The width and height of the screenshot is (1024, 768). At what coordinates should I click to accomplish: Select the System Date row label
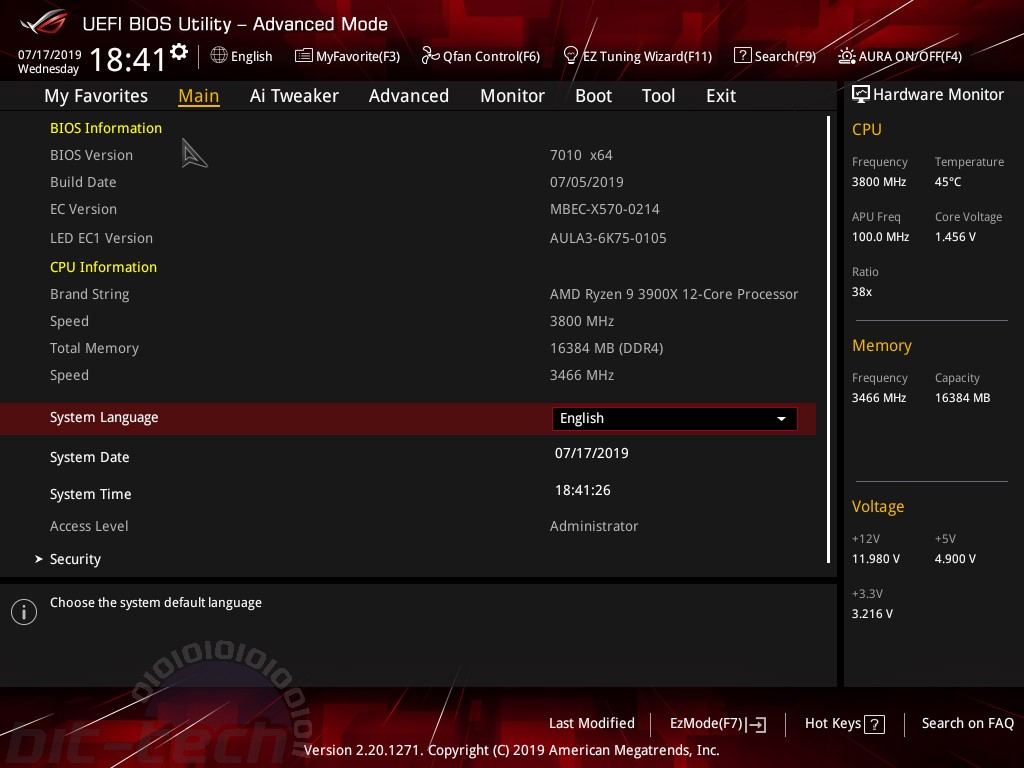[x=89, y=457]
